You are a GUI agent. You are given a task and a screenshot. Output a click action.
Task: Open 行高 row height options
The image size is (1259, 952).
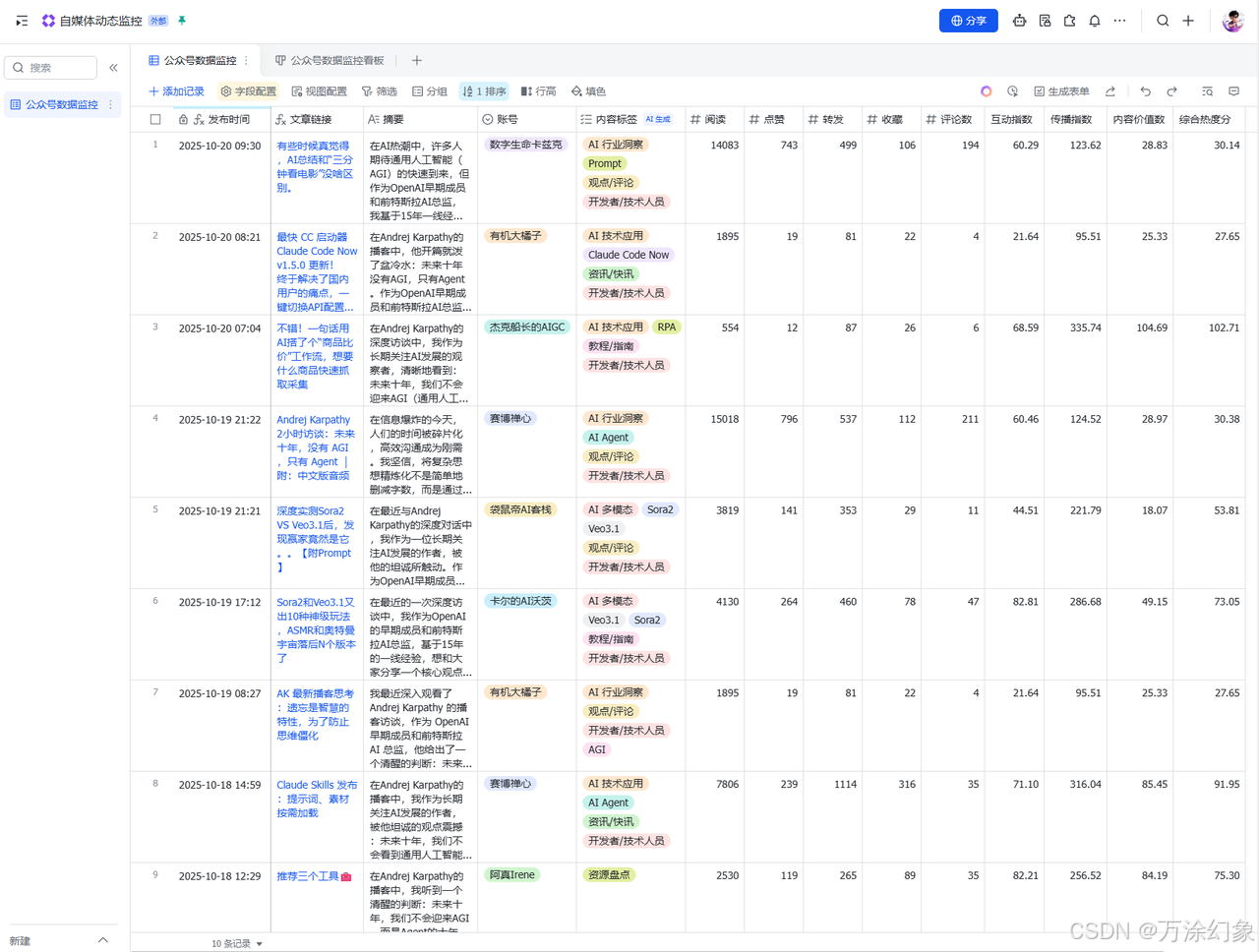(x=538, y=91)
